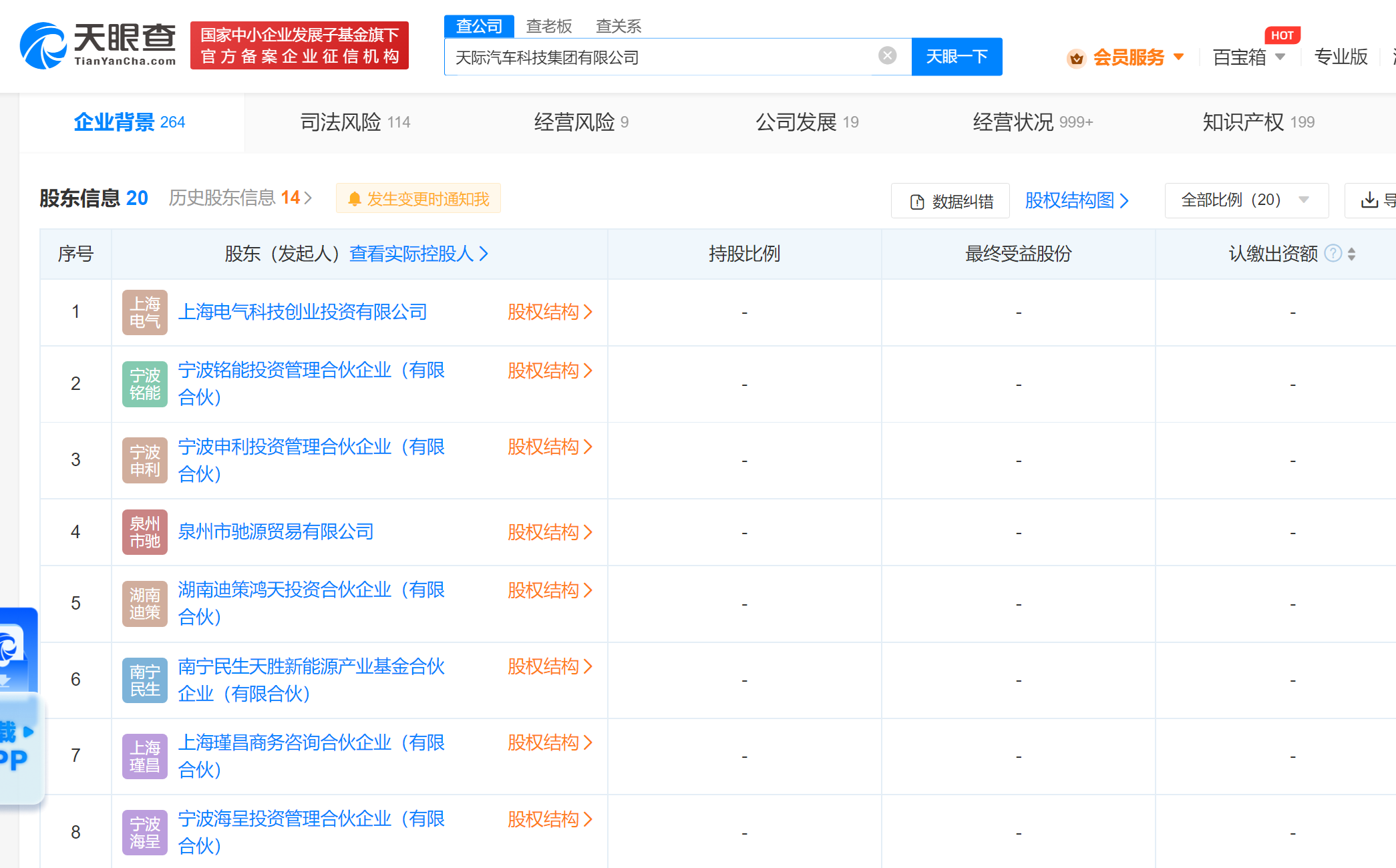
Task: Click the 股东信息 20 section heading
Action: [94, 198]
